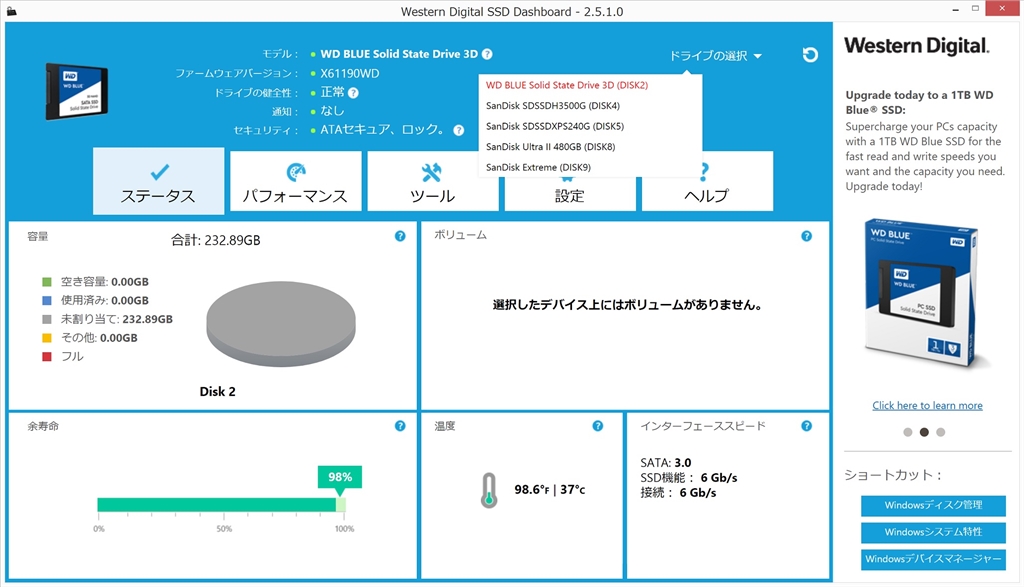Viewport: 1024px width, 587px height.
Task: Select third carousel dot in ad panel
Action: coord(940,432)
